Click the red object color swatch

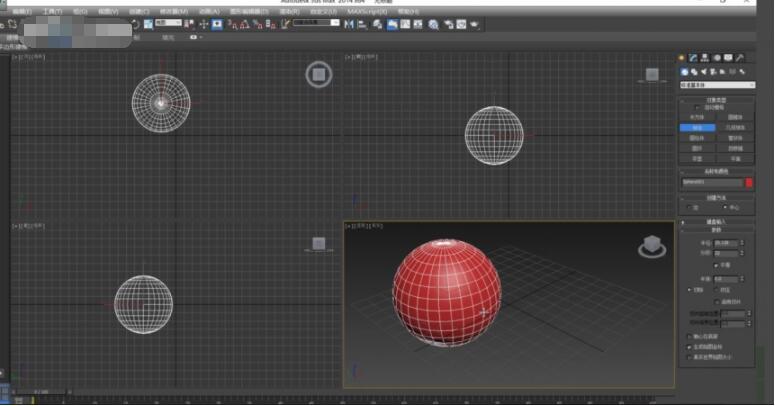tap(748, 183)
